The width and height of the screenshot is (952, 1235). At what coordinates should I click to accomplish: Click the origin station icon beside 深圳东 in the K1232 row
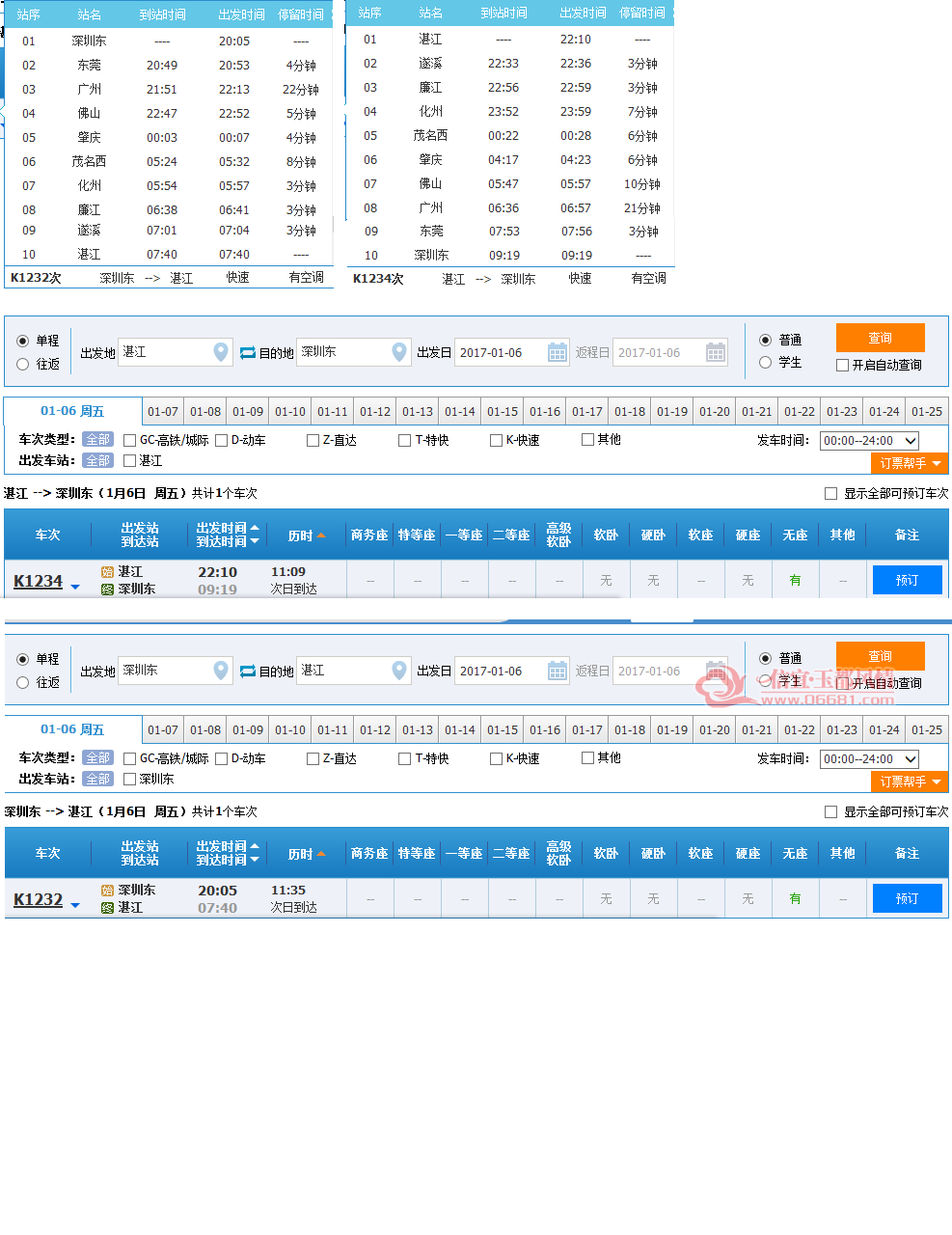coord(107,891)
